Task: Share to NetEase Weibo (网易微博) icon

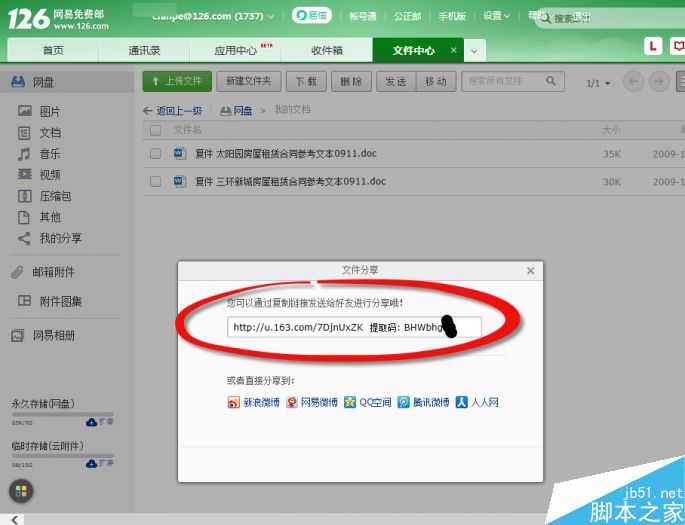Action: (x=291, y=402)
